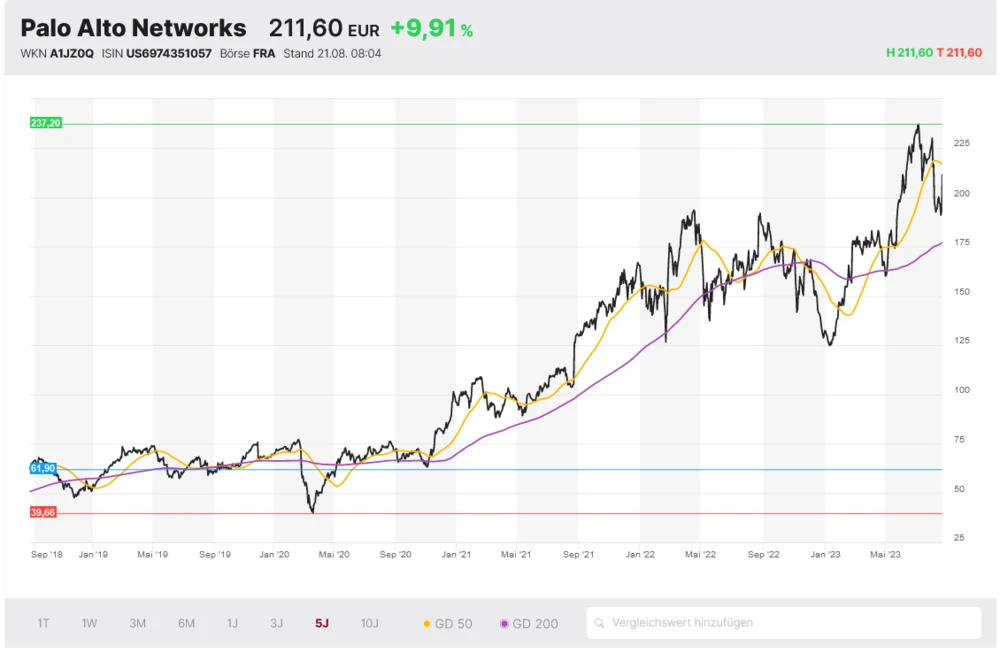Click the red 39,66 low marker
The height and width of the screenshot is (653, 1000).
pos(43,512)
